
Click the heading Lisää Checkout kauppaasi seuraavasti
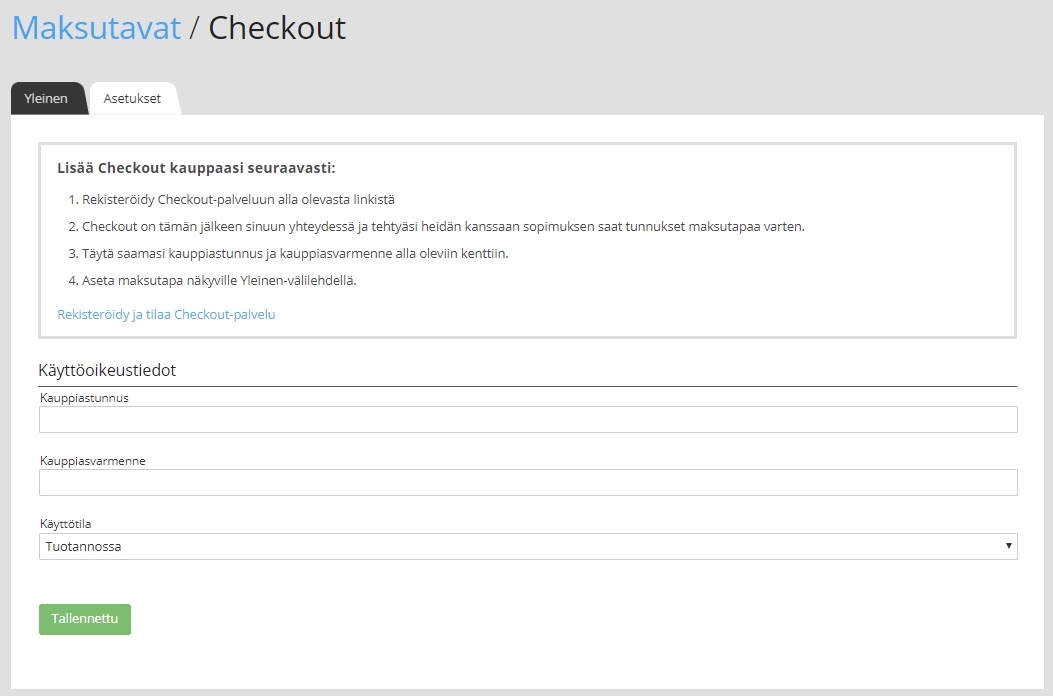tap(196, 168)
